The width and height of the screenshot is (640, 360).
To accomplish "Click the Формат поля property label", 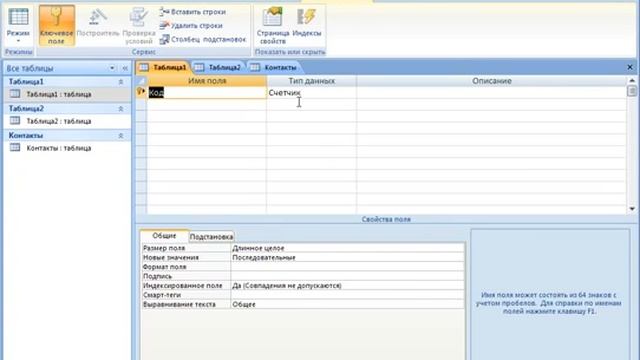I will click(164, 267).
